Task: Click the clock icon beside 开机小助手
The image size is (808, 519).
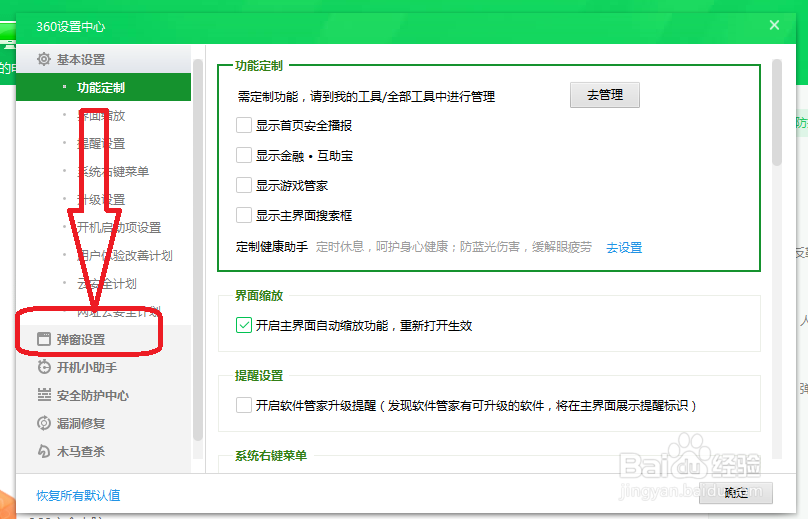Action: point(44,367)
